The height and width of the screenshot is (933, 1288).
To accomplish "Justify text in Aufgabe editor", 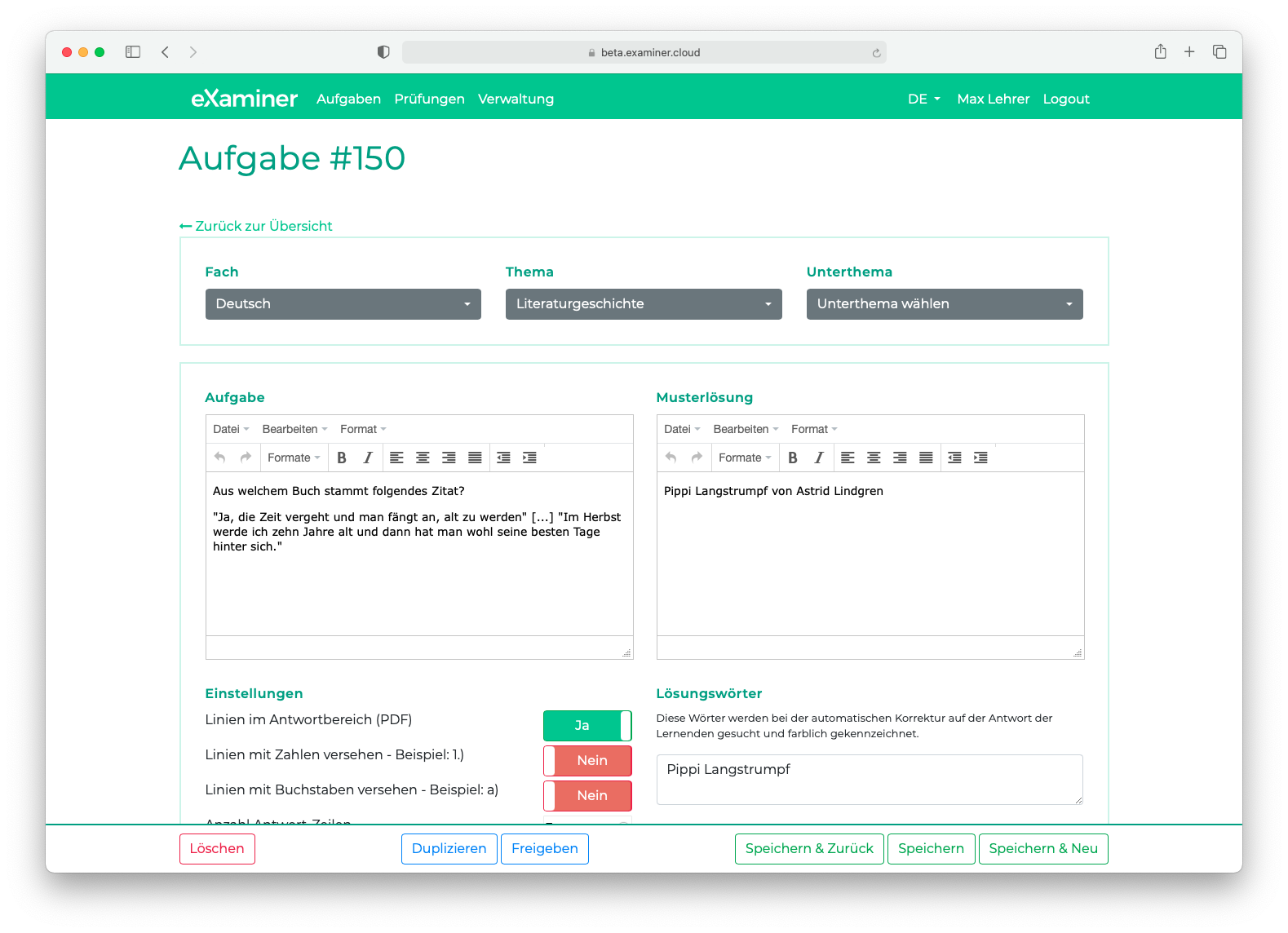I will [475, 458].
